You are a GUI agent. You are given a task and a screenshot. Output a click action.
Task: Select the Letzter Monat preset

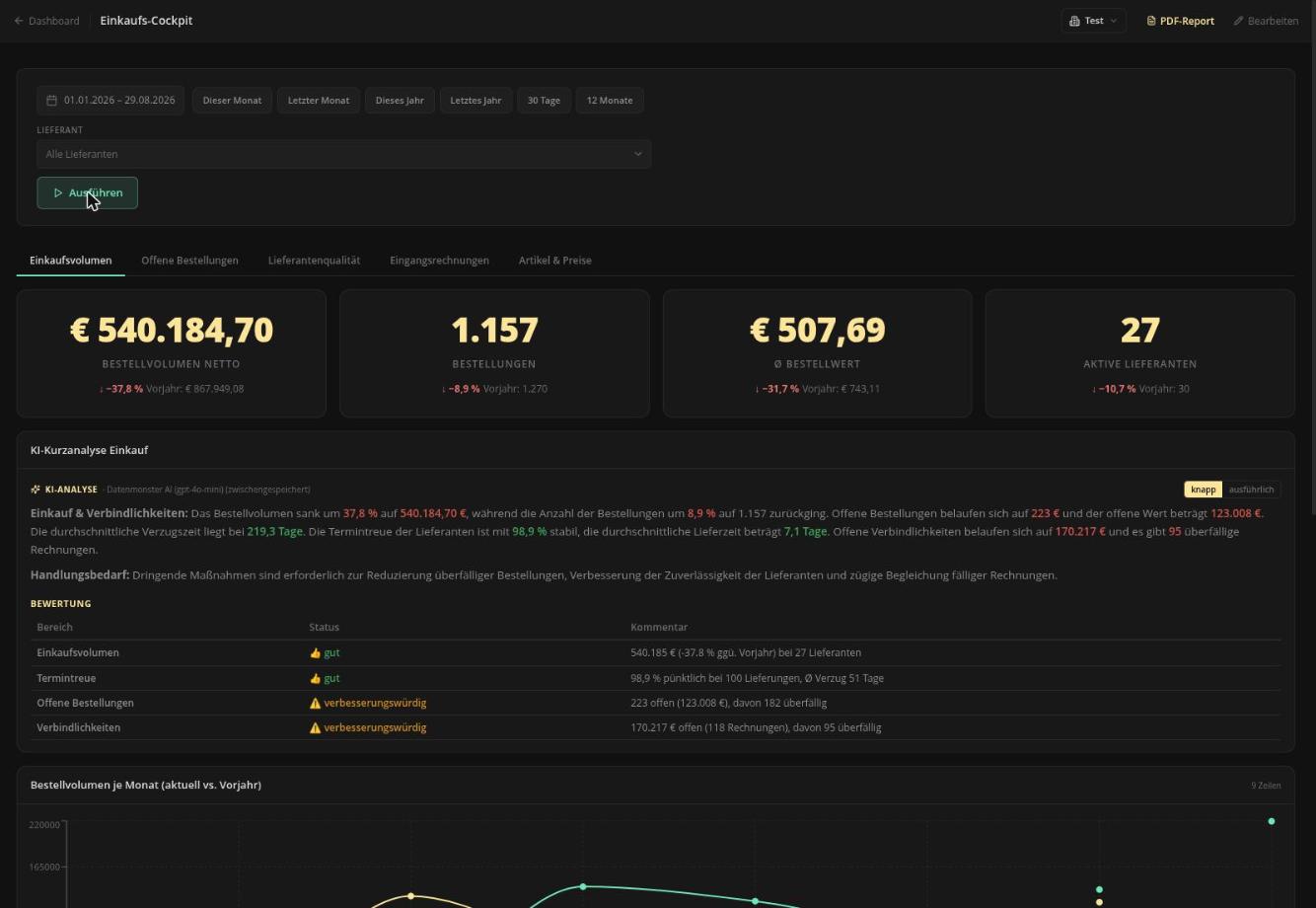click(319, 101)
